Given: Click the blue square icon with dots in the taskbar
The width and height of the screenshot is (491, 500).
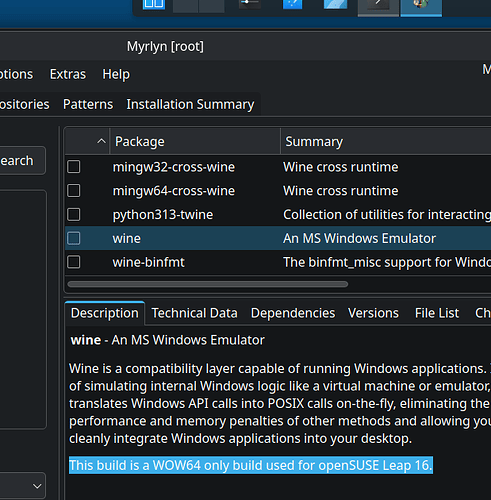Looking at the screenshot, I should [292, 4].
